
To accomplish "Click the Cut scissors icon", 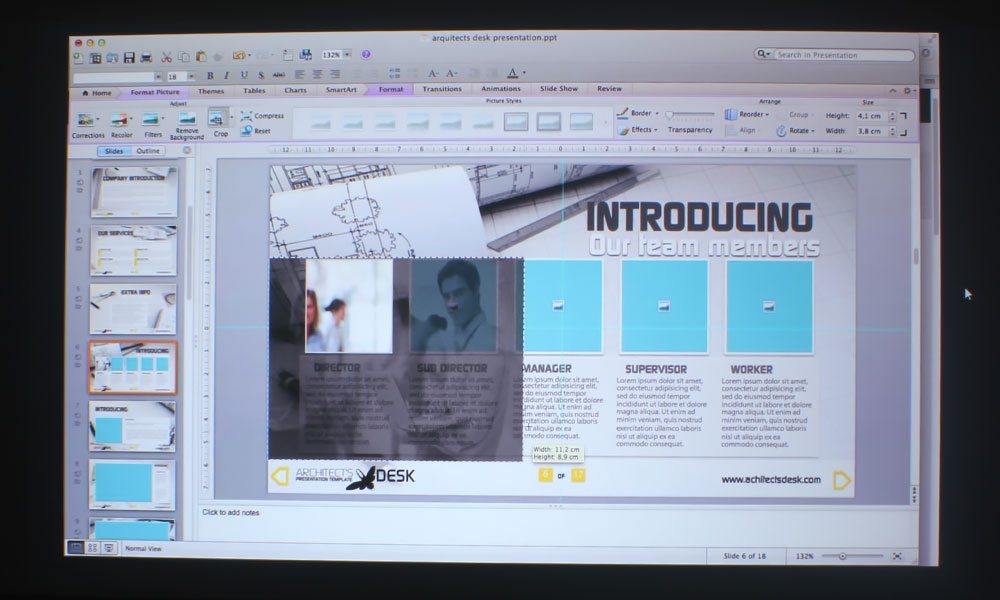I will (x=167, y=57).
